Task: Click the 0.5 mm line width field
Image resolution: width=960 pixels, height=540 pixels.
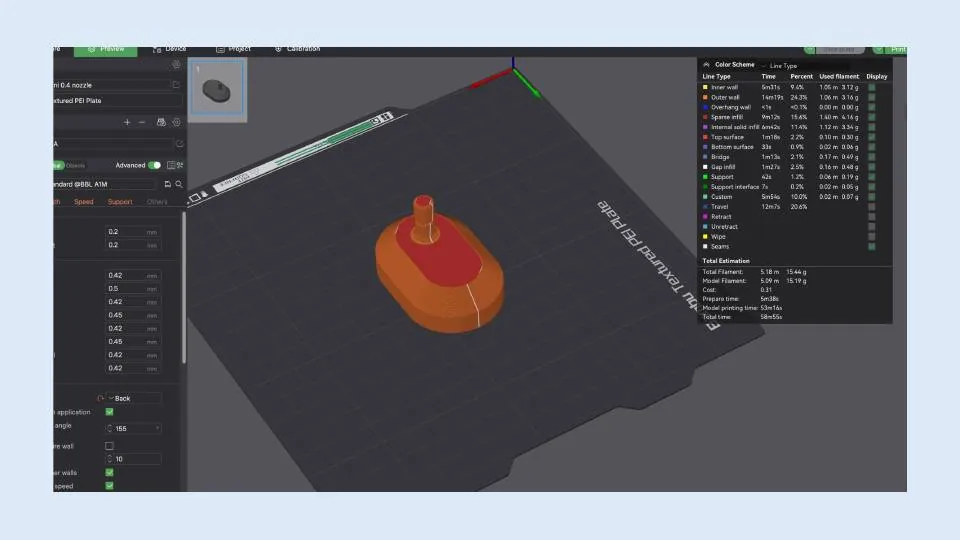Action: click(133, 288)
